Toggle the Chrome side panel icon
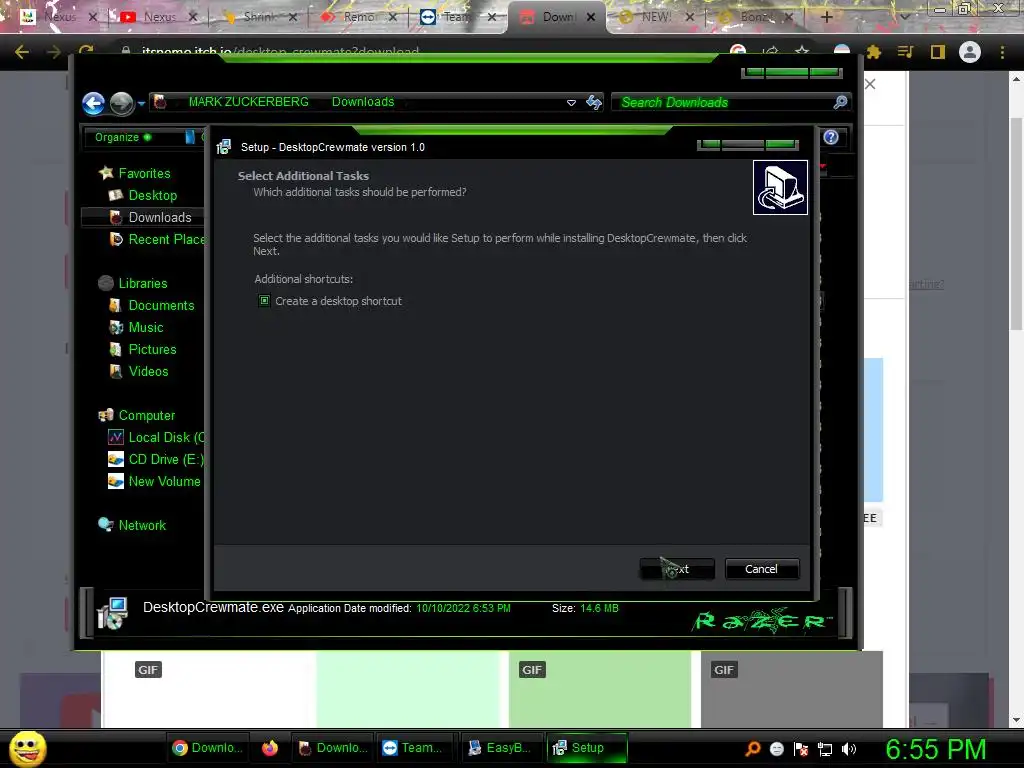1024x768 pixels. coord(938,52)
